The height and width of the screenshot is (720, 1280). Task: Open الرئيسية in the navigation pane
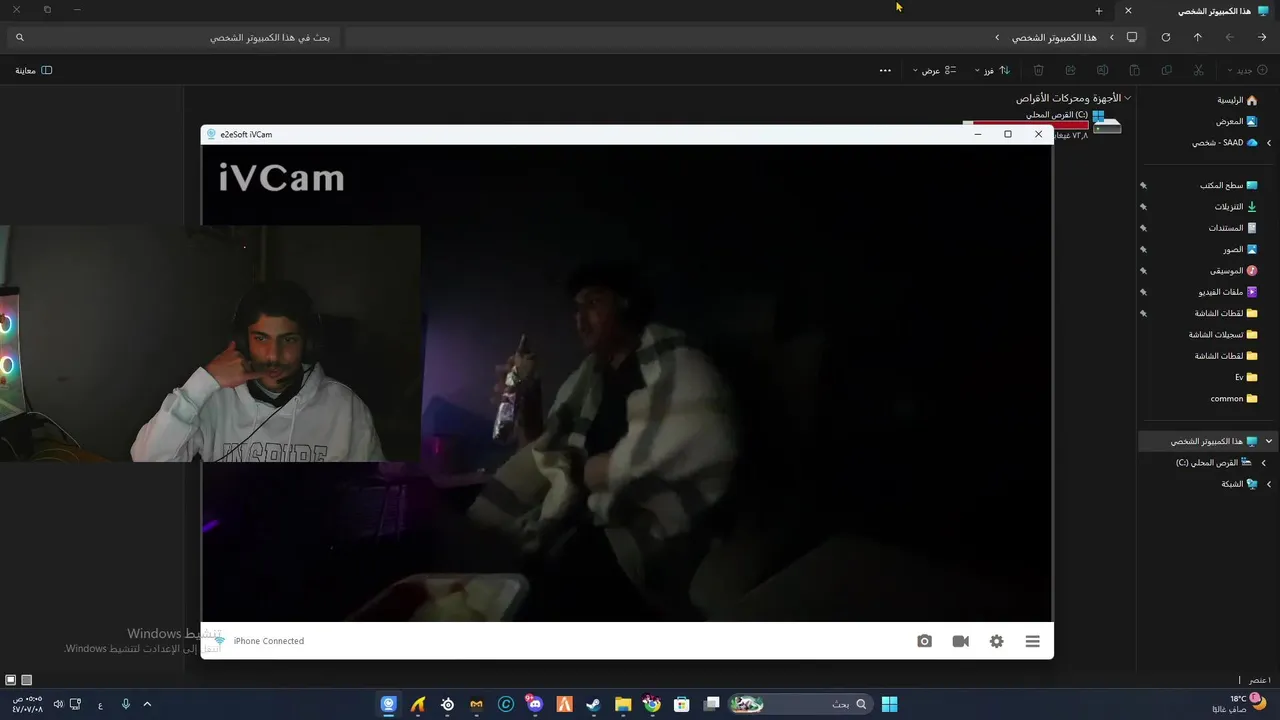click(x=1236, y=100)
